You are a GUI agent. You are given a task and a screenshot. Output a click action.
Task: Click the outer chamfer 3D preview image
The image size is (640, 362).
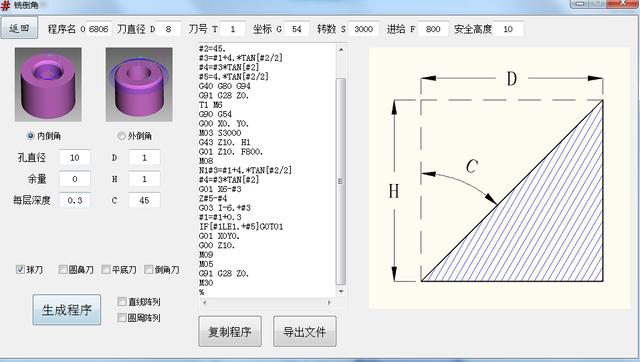point(139,84)
